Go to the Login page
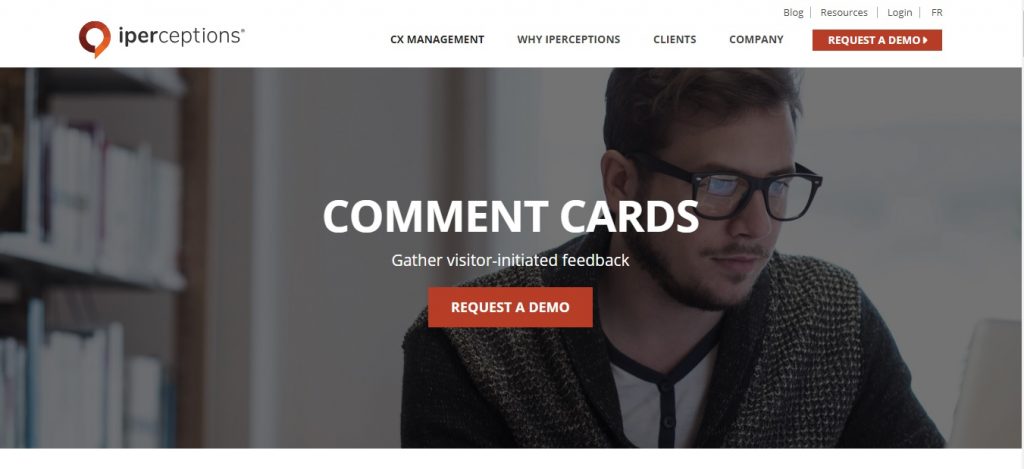 click(899, 12)
